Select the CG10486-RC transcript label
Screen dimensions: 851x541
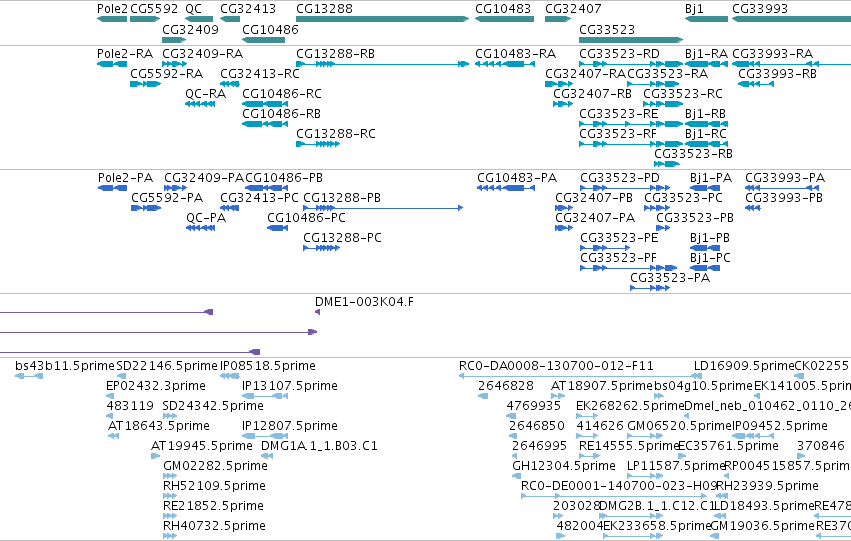[282, 94]
